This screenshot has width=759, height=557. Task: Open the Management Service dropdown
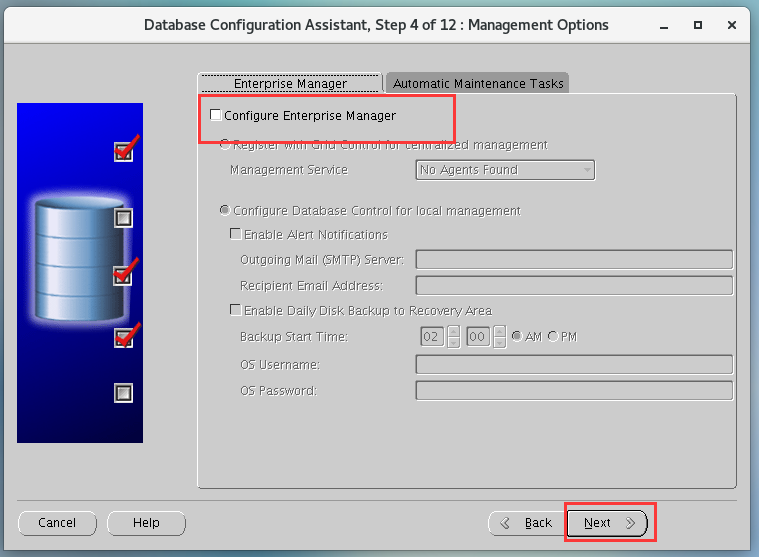tap(505, 170)
